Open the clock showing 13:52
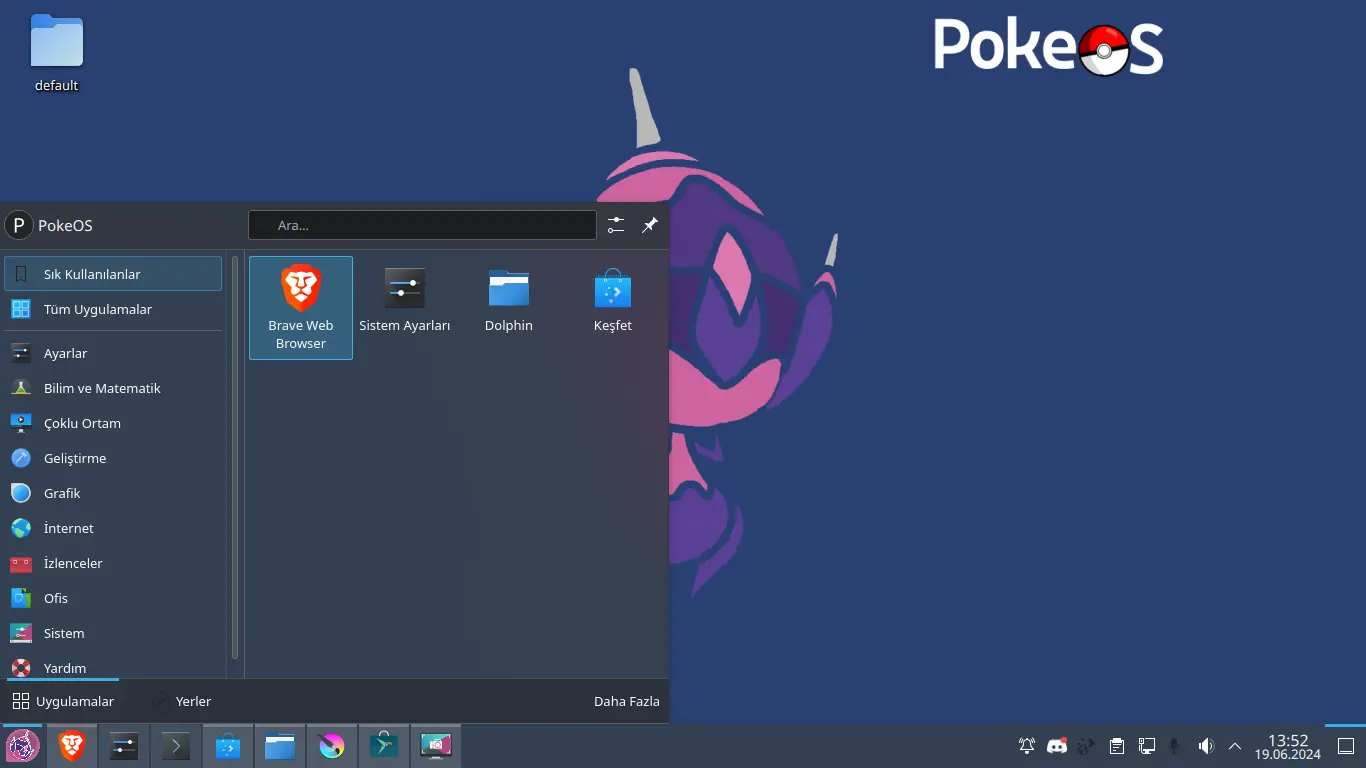The image size is (1366, 768). 1288,746
